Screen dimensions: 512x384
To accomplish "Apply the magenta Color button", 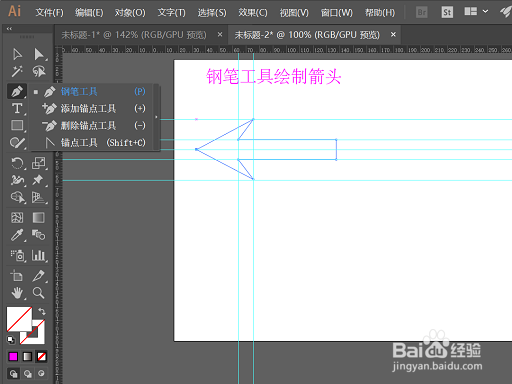I will click(13, 357).
